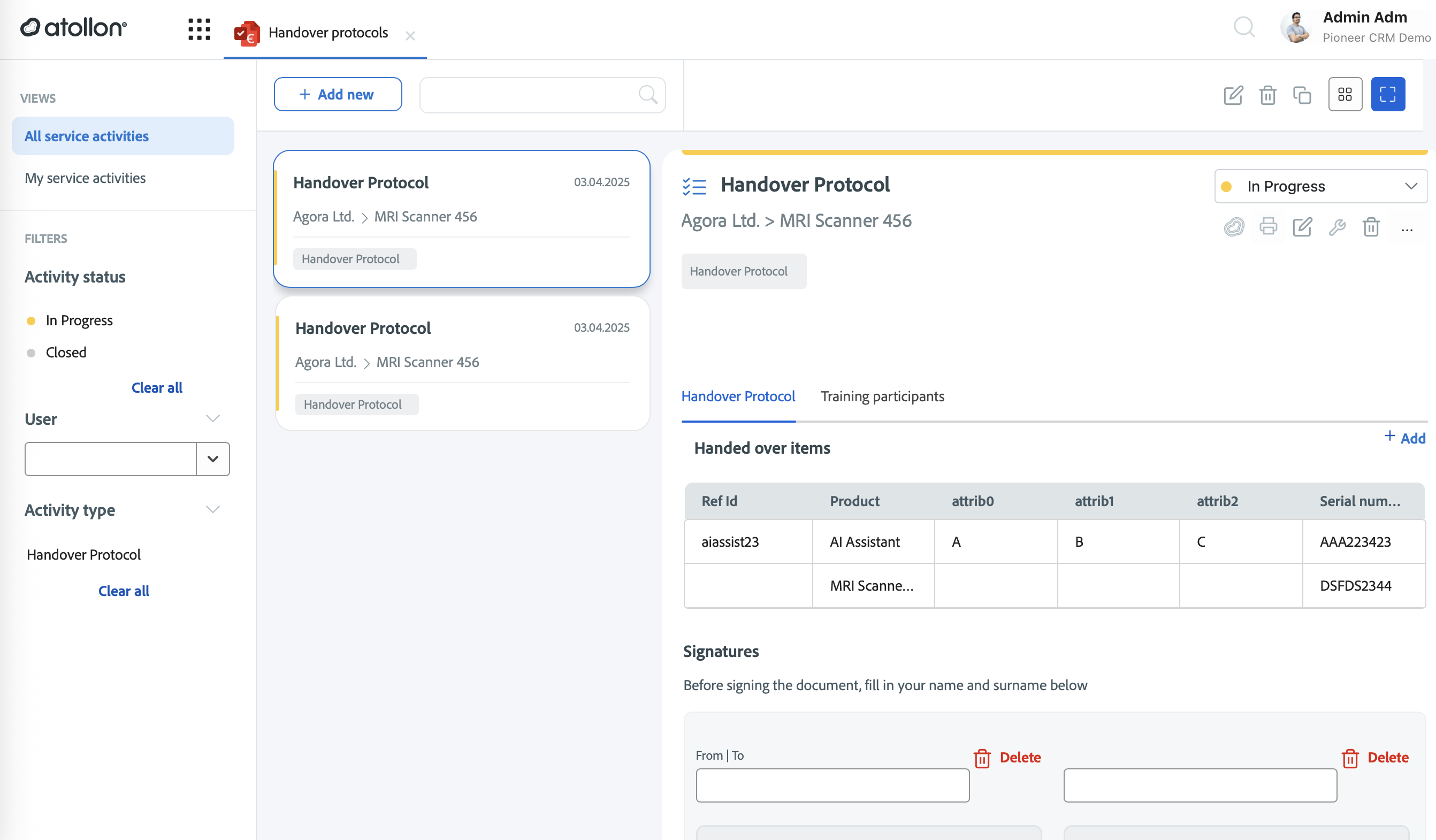Open the User combo box arrow
Screen dimensions: 1436x840
coord(213,459)
